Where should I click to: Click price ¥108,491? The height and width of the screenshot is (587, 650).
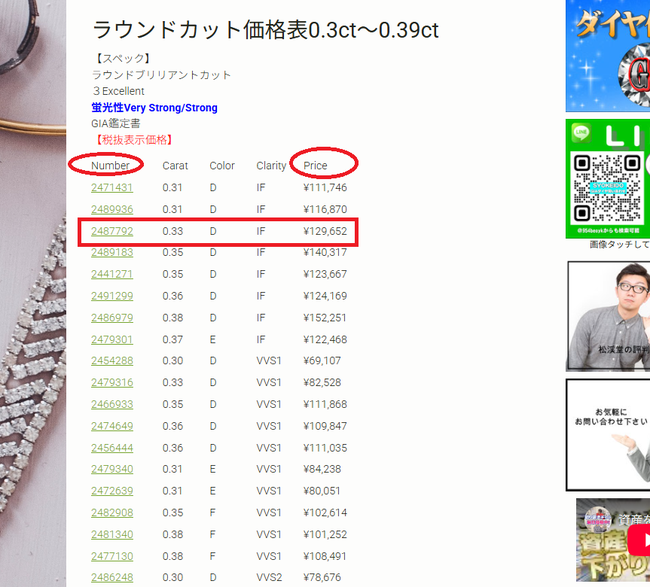325,556
